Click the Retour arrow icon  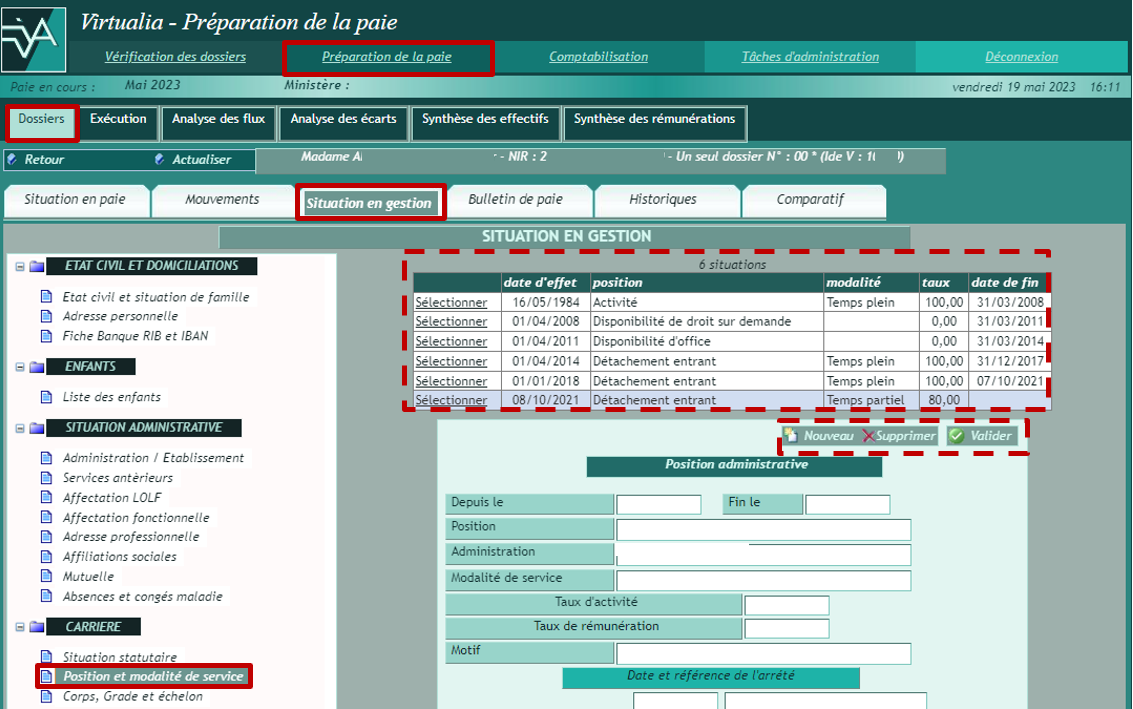(12, 159)
